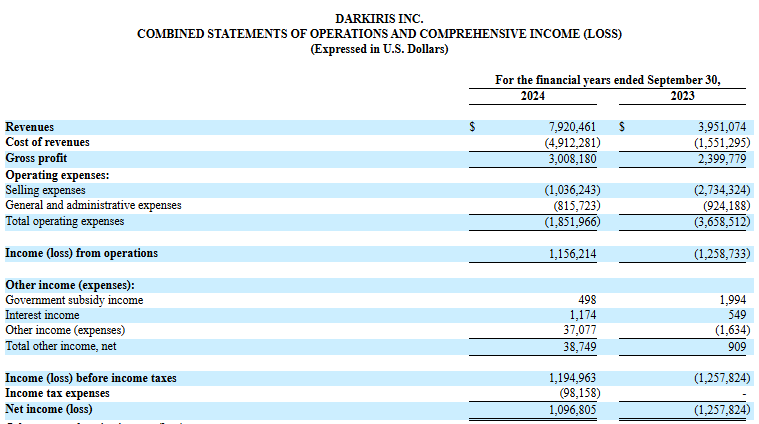
Task: Click the 2023 revenues value 3,951,074
Action: pyautogui.click(x=722, y=127)
